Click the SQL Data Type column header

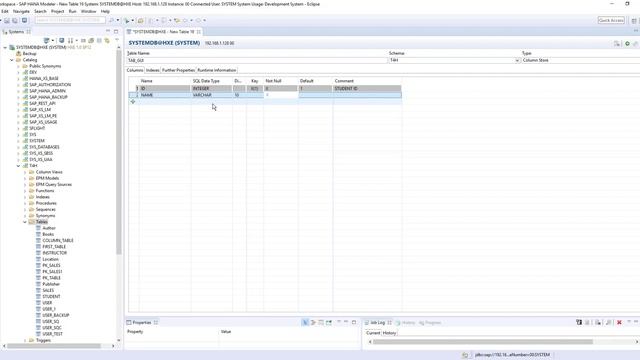tap(212, 81)
